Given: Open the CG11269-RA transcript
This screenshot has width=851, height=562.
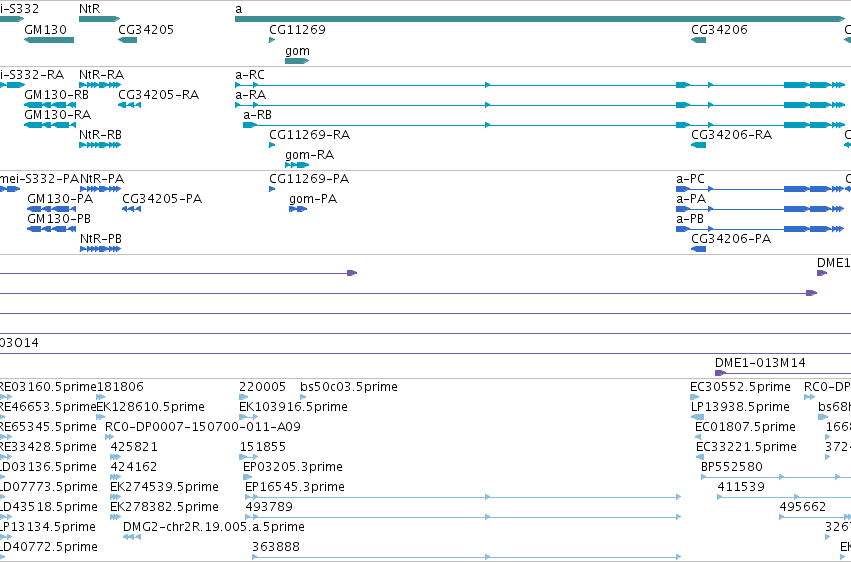Looking at the screenshot, I should pyautogui.click(x=272, y=145).
